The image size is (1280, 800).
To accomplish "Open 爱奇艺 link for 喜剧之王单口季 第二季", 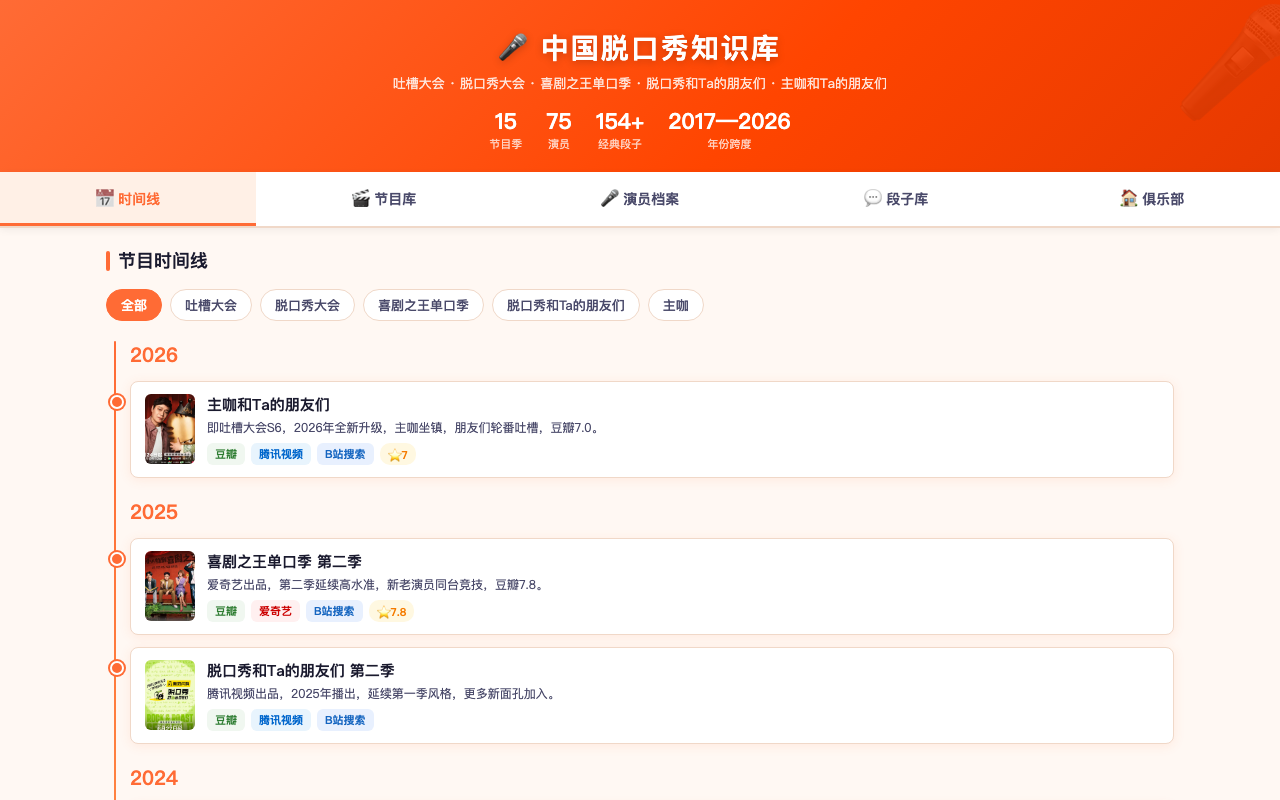I will click(x=275, y=611).
